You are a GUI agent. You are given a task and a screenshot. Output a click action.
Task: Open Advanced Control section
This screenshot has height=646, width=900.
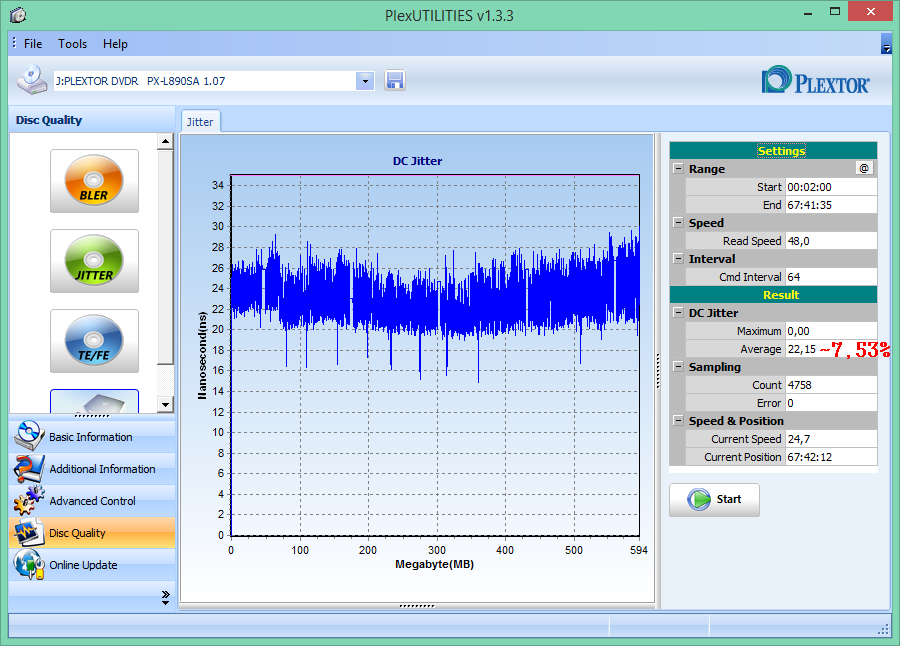[92, 501]
